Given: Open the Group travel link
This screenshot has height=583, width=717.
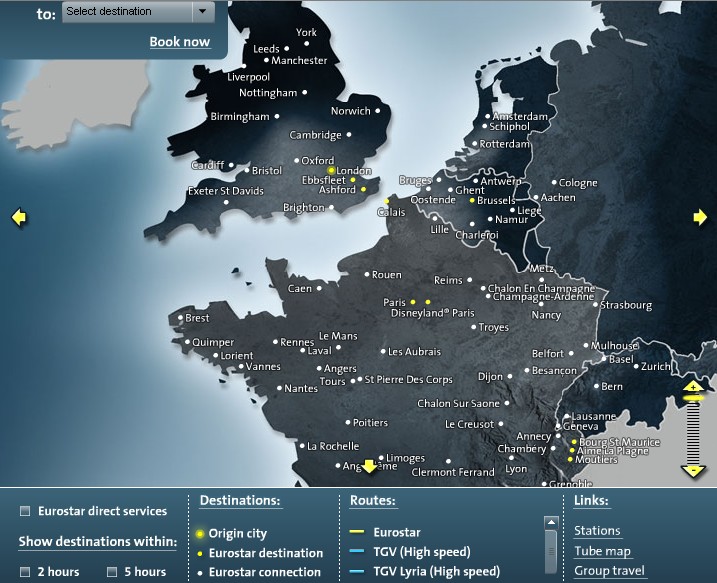Looking at the screenshot, I should (x=609, y=571).
